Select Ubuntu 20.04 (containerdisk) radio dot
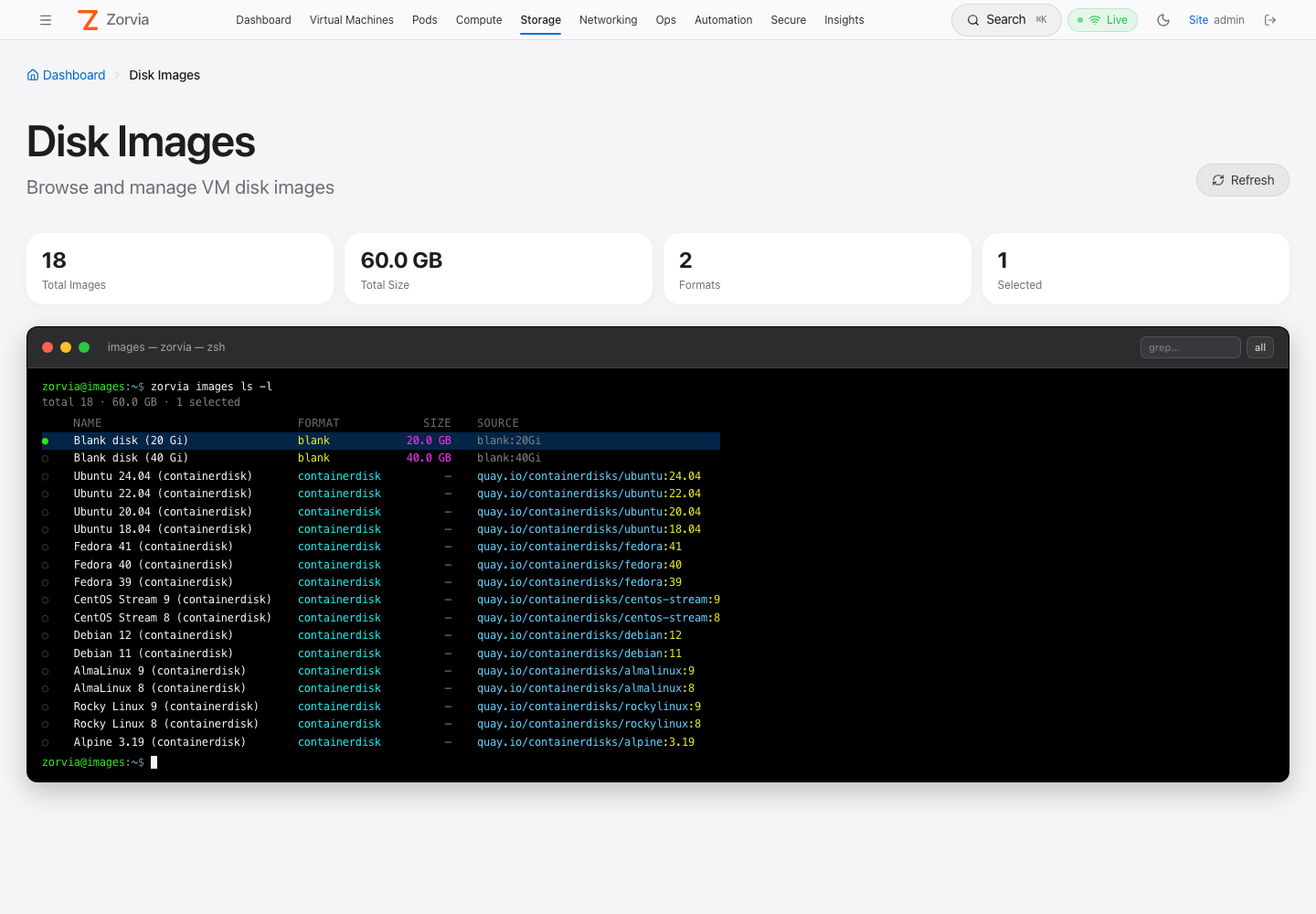1316x914 pixels. click(46, 513)
